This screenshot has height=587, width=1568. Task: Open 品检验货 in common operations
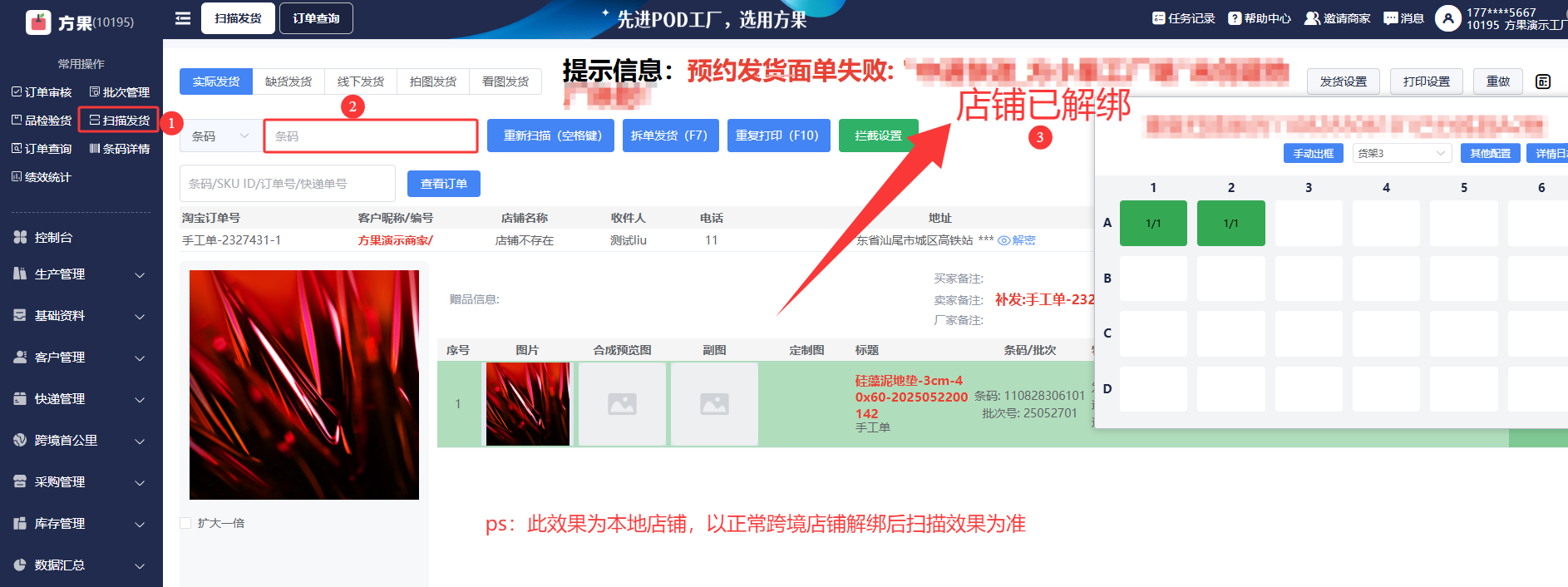pyautogui.click(x=42, y=121)
